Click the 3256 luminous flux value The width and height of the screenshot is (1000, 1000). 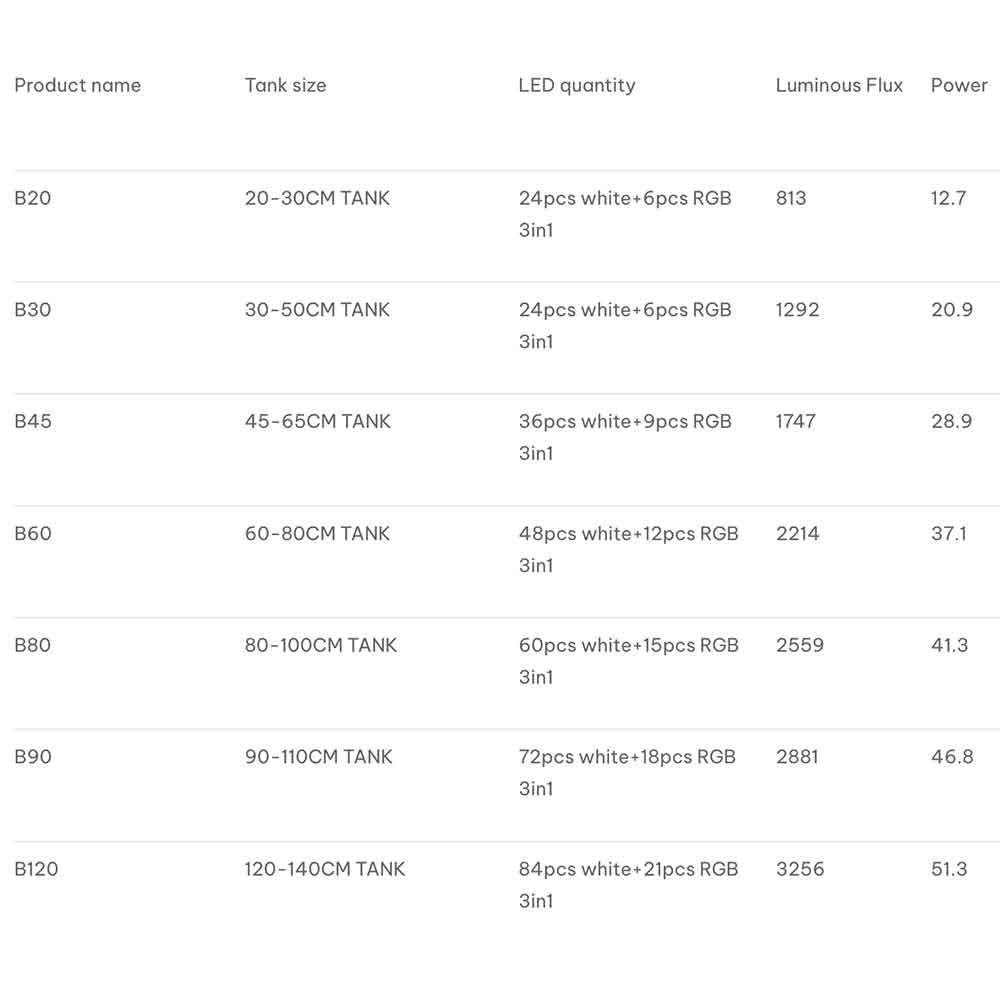coord(800,869)
